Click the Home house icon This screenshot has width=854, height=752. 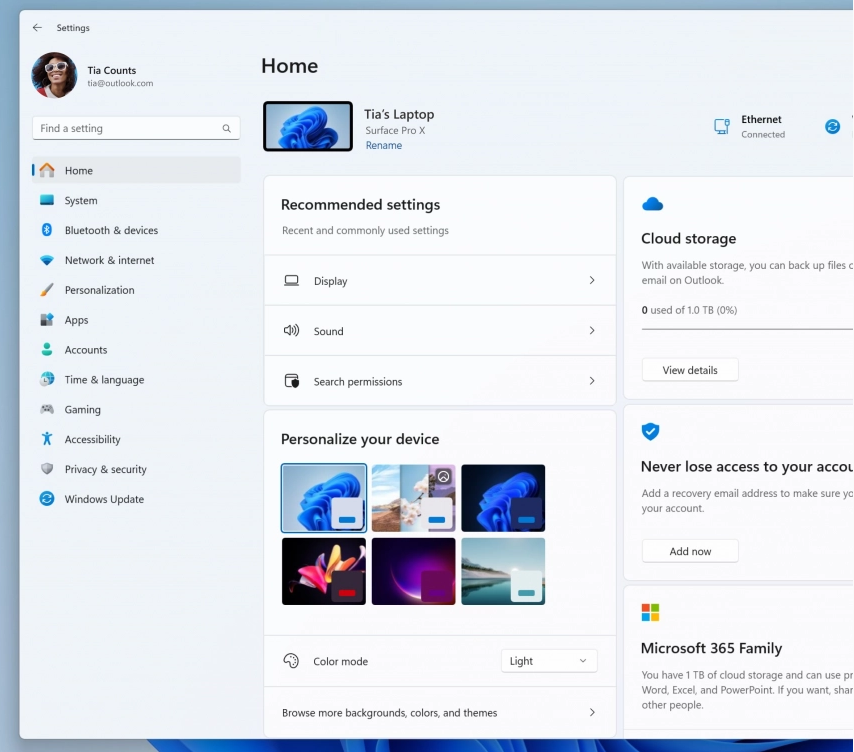(47, 170)
